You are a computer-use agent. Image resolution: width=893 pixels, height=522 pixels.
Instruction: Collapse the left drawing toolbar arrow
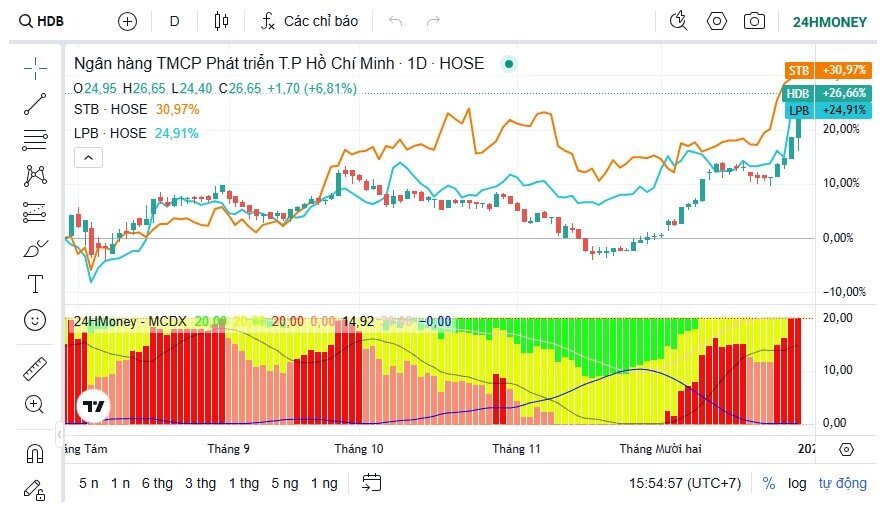59,435
